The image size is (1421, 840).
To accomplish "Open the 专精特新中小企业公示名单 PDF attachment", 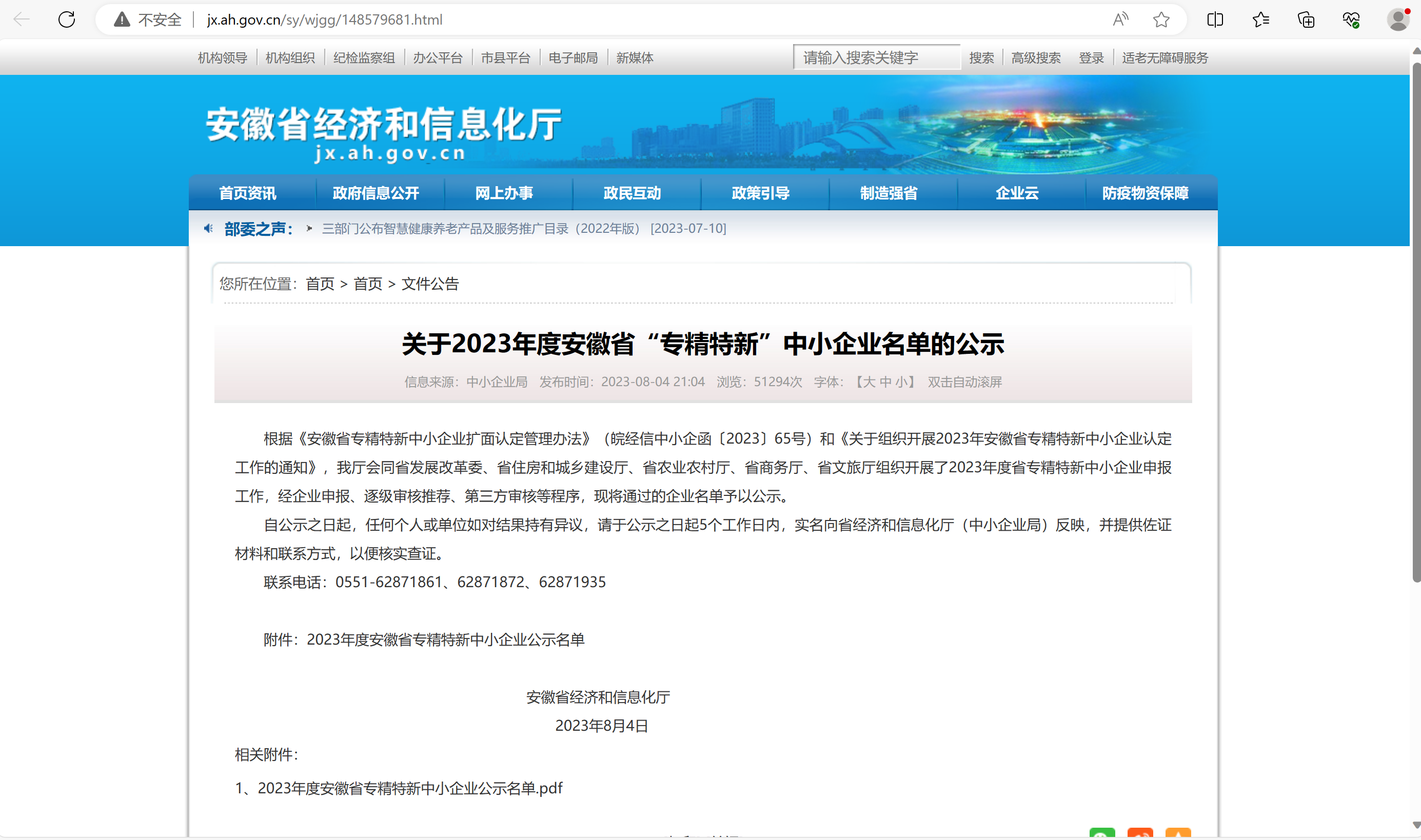I will coord(399,788).
